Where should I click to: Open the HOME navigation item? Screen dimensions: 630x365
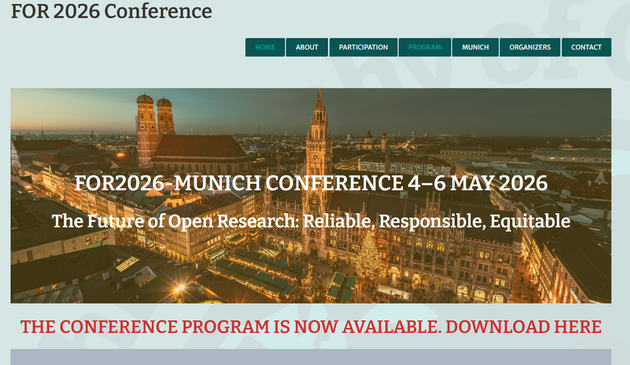click(x=265, y=47)
